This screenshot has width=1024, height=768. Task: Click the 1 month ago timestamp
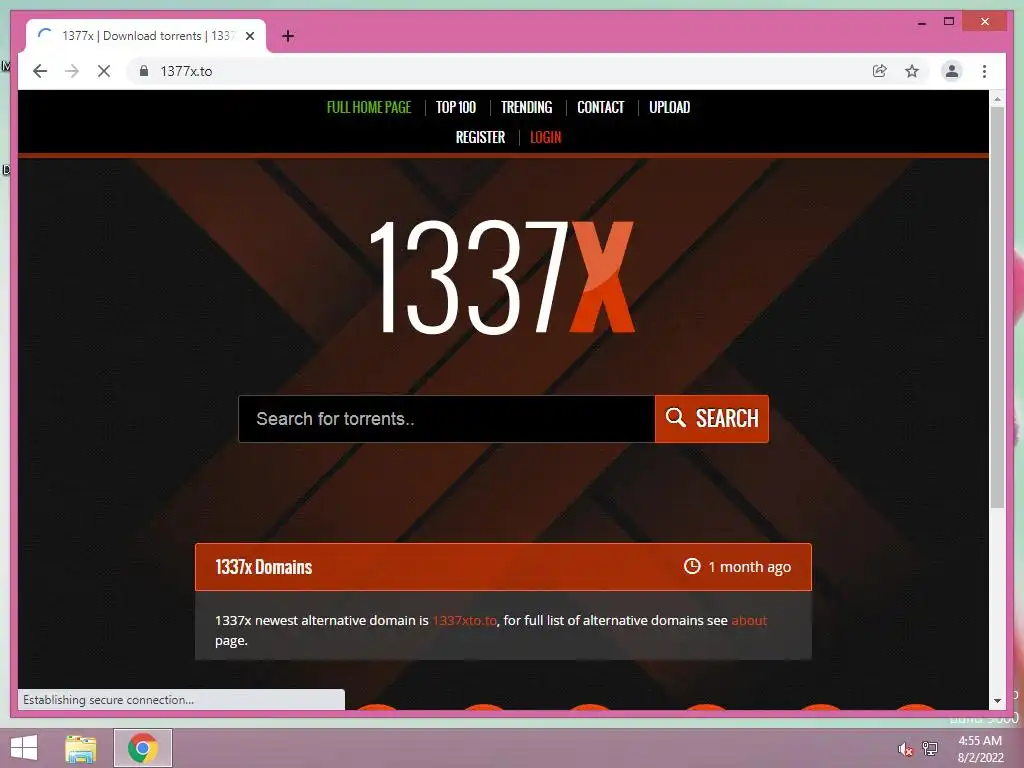737,567
